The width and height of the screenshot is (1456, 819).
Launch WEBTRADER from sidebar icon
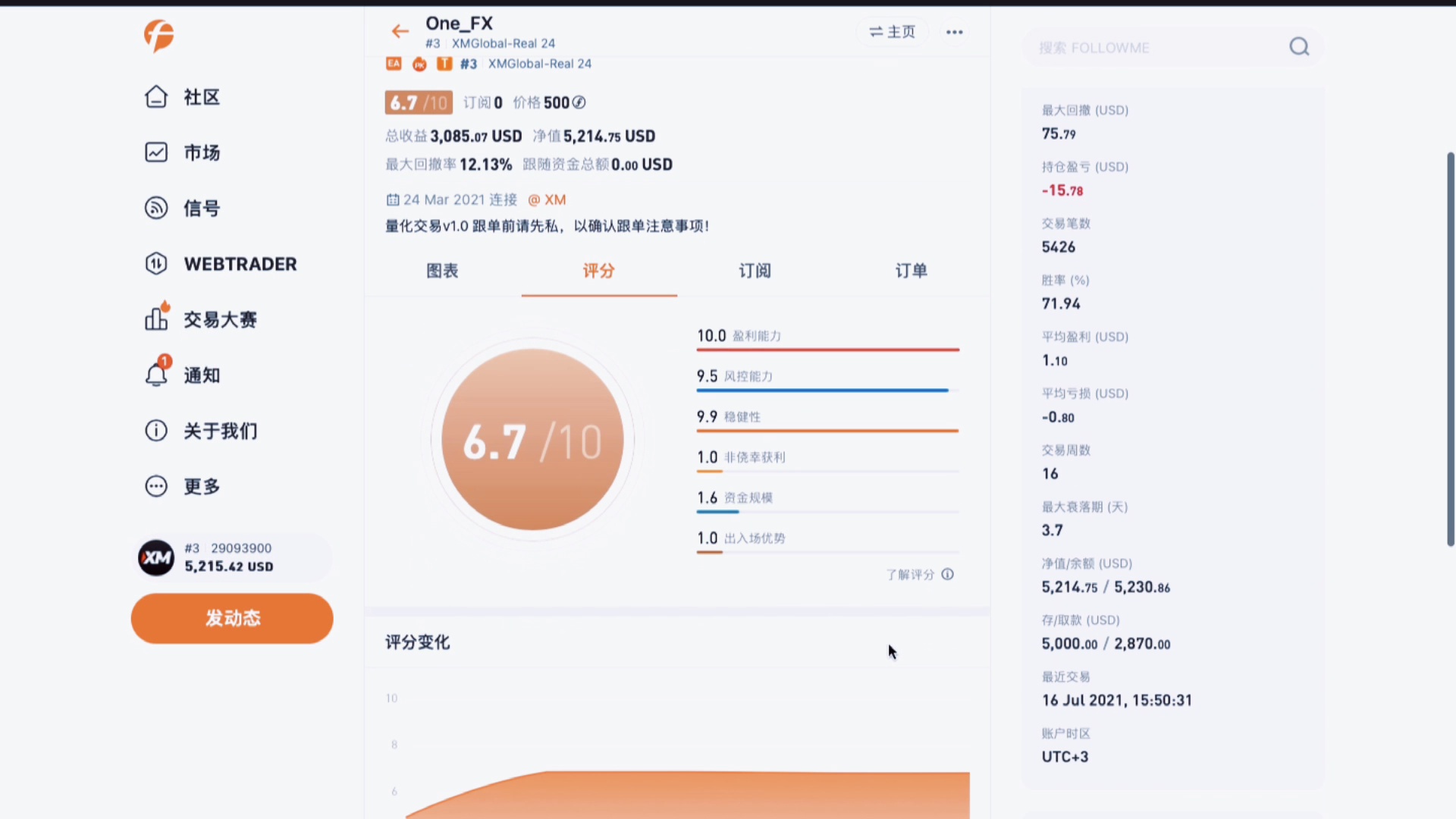click(x=156, y=264)
